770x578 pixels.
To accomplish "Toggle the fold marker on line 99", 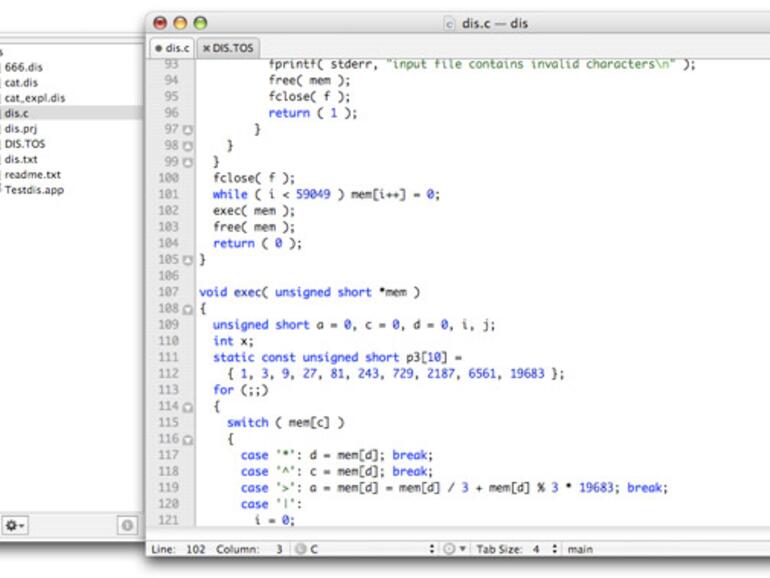I will [x=188, y=162].
